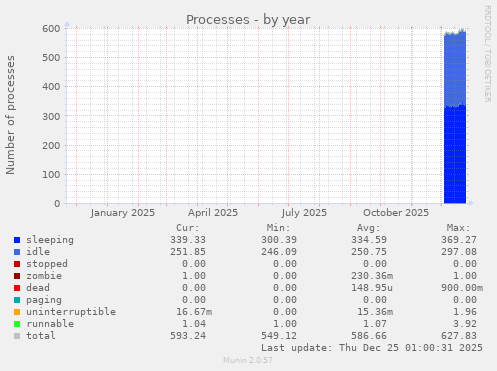The height and width of the screenshot is (371, 497).
Task: Click the runnable legend color swatch
Action: tap(17, 324)
